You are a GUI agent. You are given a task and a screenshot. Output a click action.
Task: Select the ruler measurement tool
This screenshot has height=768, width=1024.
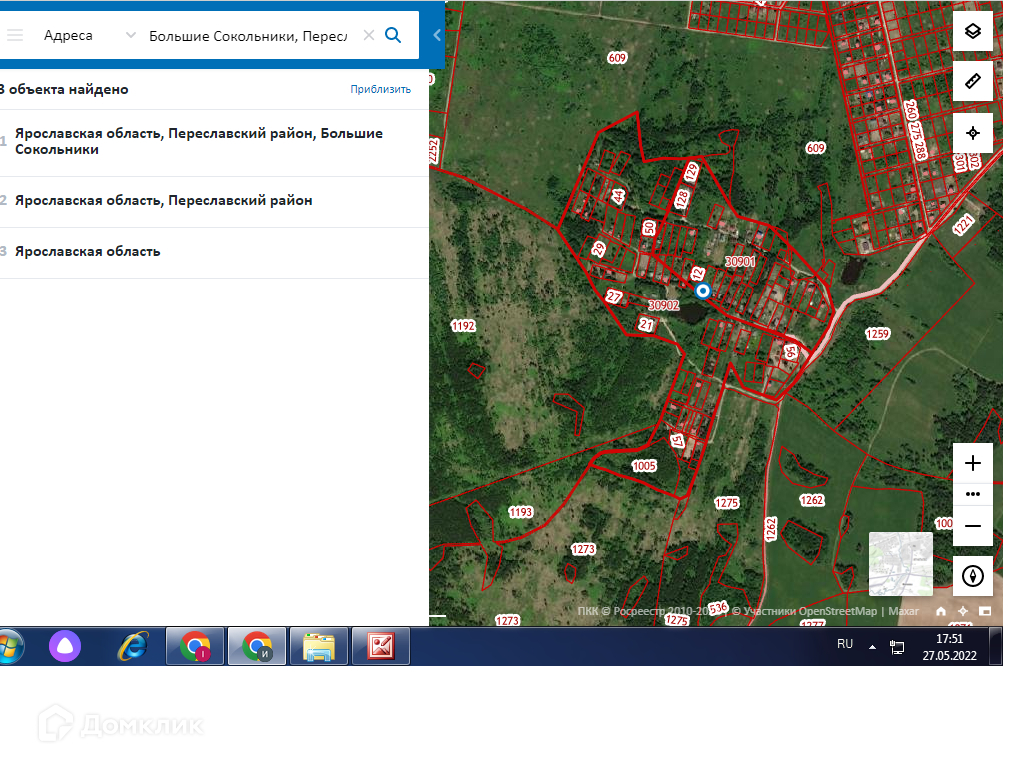(972, 81)
